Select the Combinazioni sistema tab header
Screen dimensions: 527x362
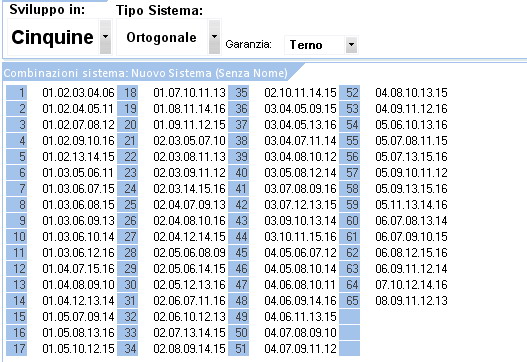(146, 73)
